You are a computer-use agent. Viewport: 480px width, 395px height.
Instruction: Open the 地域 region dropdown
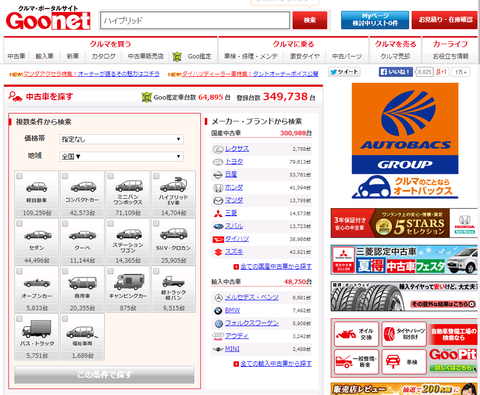(x=121, y=156)
